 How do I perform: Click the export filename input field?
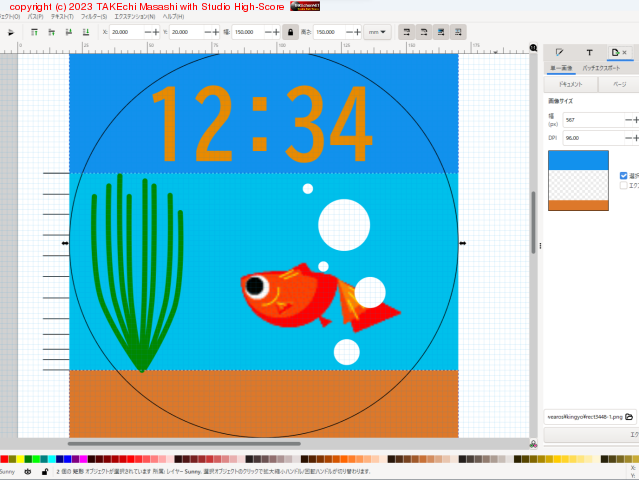584,416
